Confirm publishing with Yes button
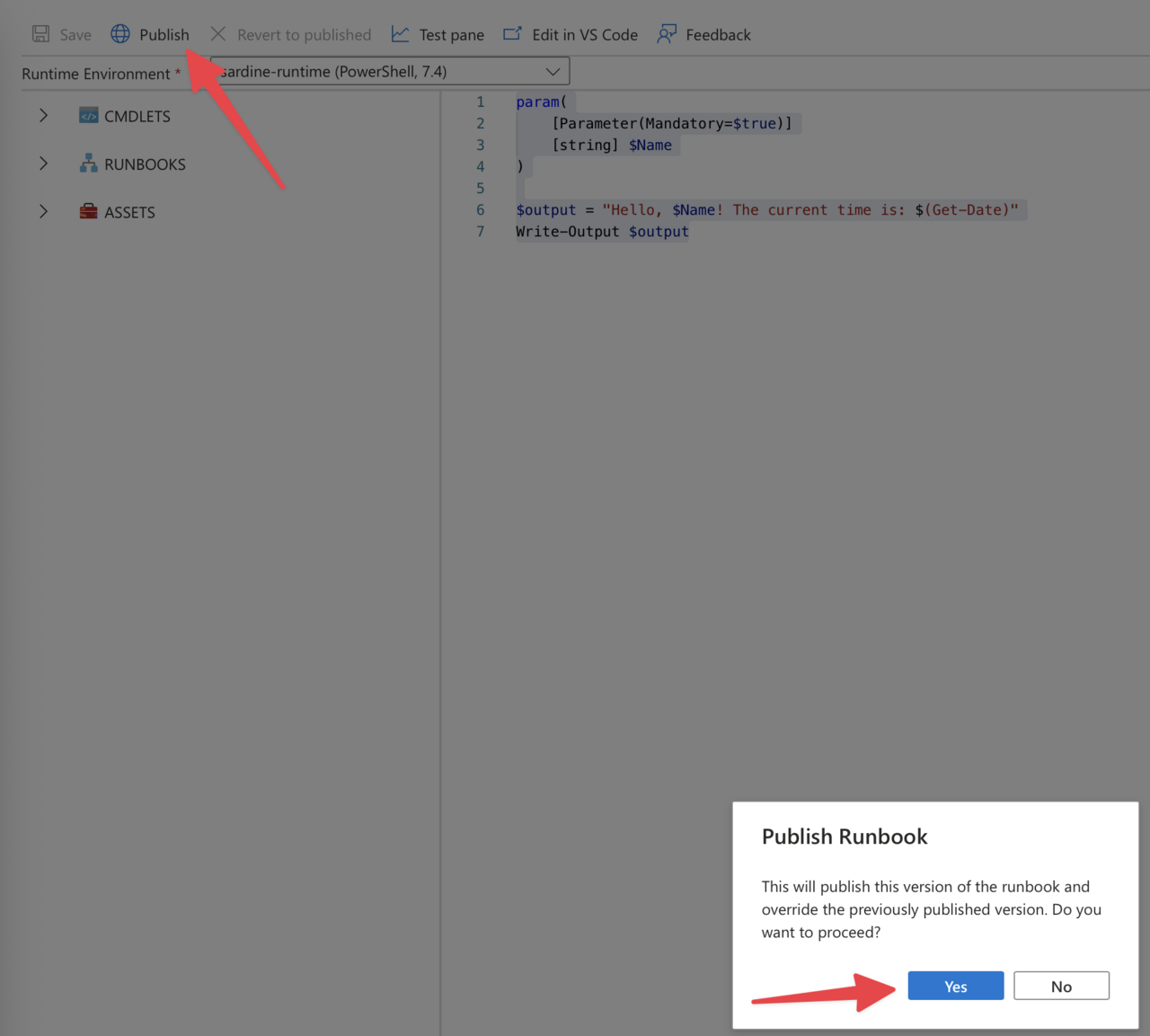The image size is (1150, 1036). 956,986
